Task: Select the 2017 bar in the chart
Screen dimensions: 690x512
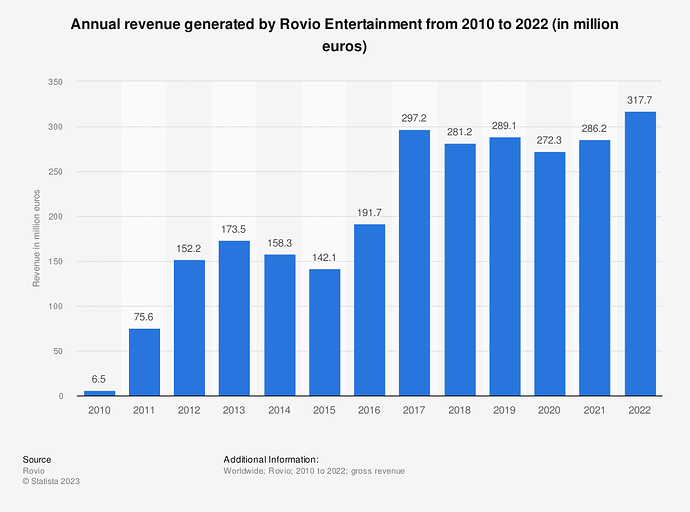Action: (x=414, y=263)
